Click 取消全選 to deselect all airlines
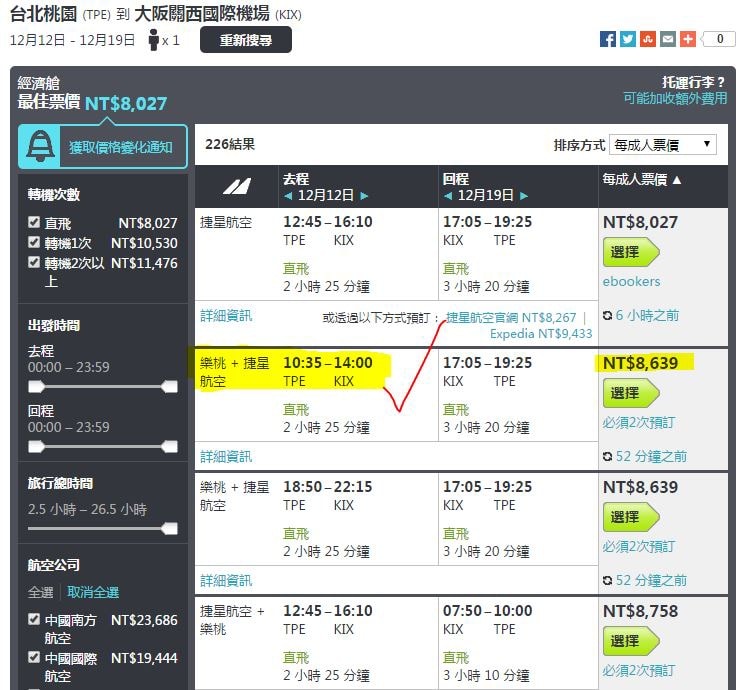750x690 pixels. pyautogui.click(x=93, y=592)
